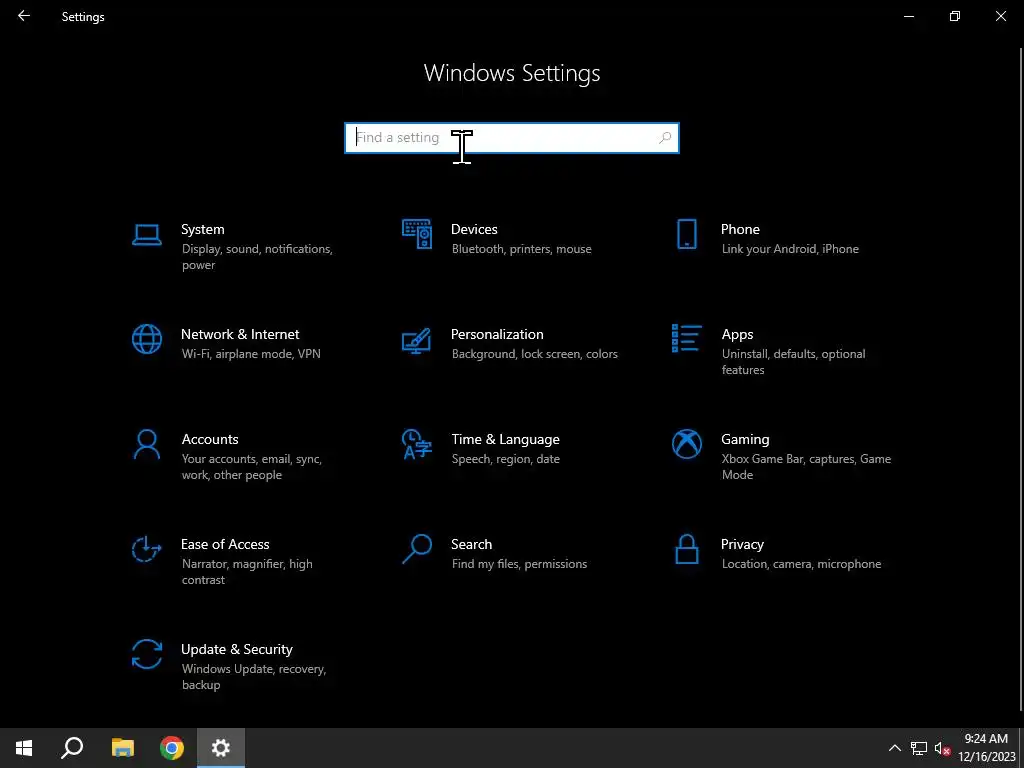Click 'Narrator, magnifier, high contrast' text
Viewport: 1024px width, 768px height.
point(247,572)
